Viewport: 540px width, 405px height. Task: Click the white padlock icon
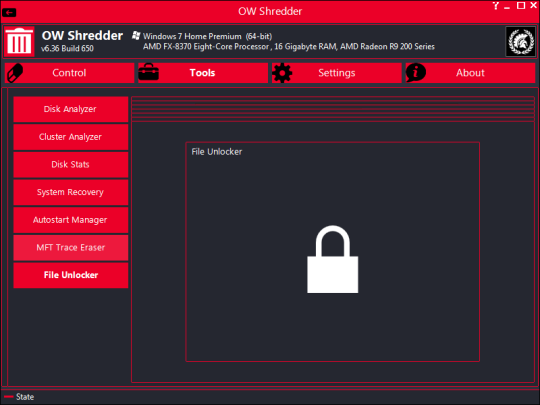click(x=333, y=259)
